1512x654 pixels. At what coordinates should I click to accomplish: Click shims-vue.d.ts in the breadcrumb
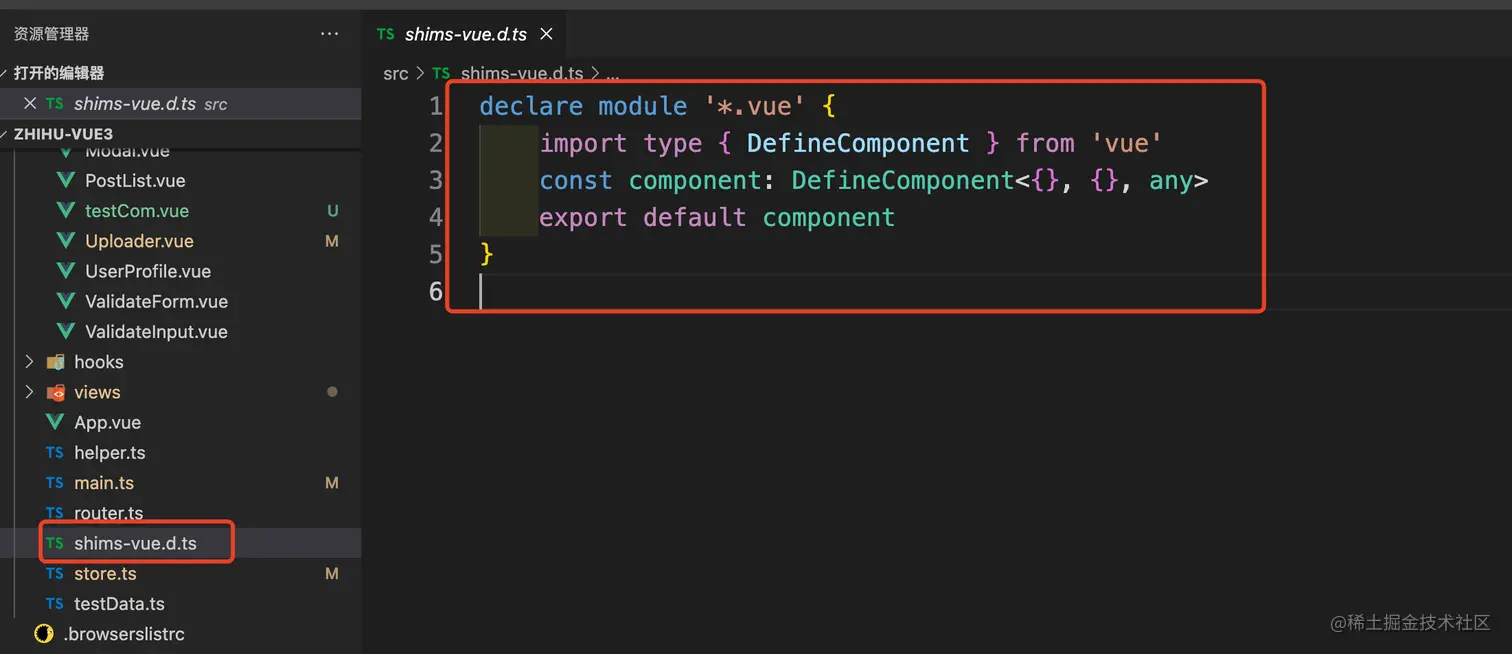pyautogui.click(x=522, y=74)
